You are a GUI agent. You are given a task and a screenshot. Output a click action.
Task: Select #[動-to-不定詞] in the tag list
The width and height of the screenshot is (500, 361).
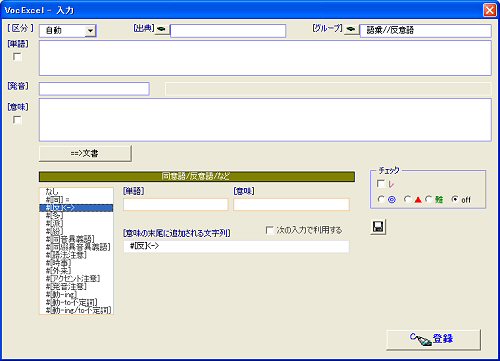click(x=76, y=302)
